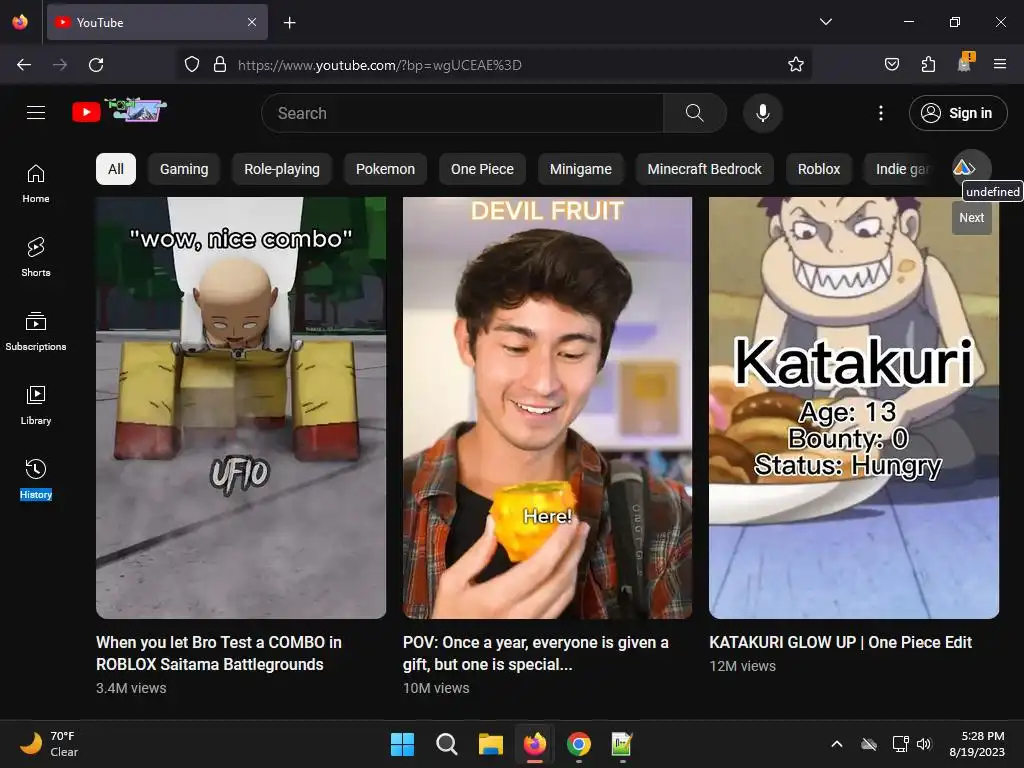1024x768 pixels.
Task: Open Firefox extensions puzzle icon
Action: (x=928, y=65)
